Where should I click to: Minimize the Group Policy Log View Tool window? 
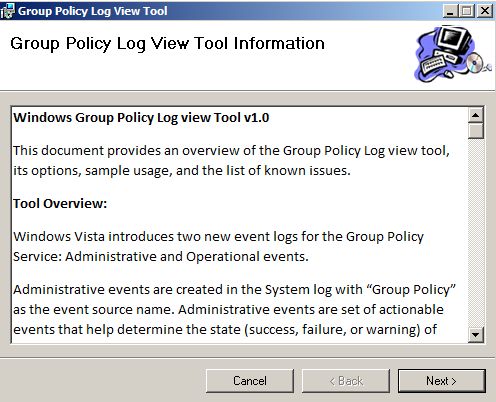coord(450,11)
